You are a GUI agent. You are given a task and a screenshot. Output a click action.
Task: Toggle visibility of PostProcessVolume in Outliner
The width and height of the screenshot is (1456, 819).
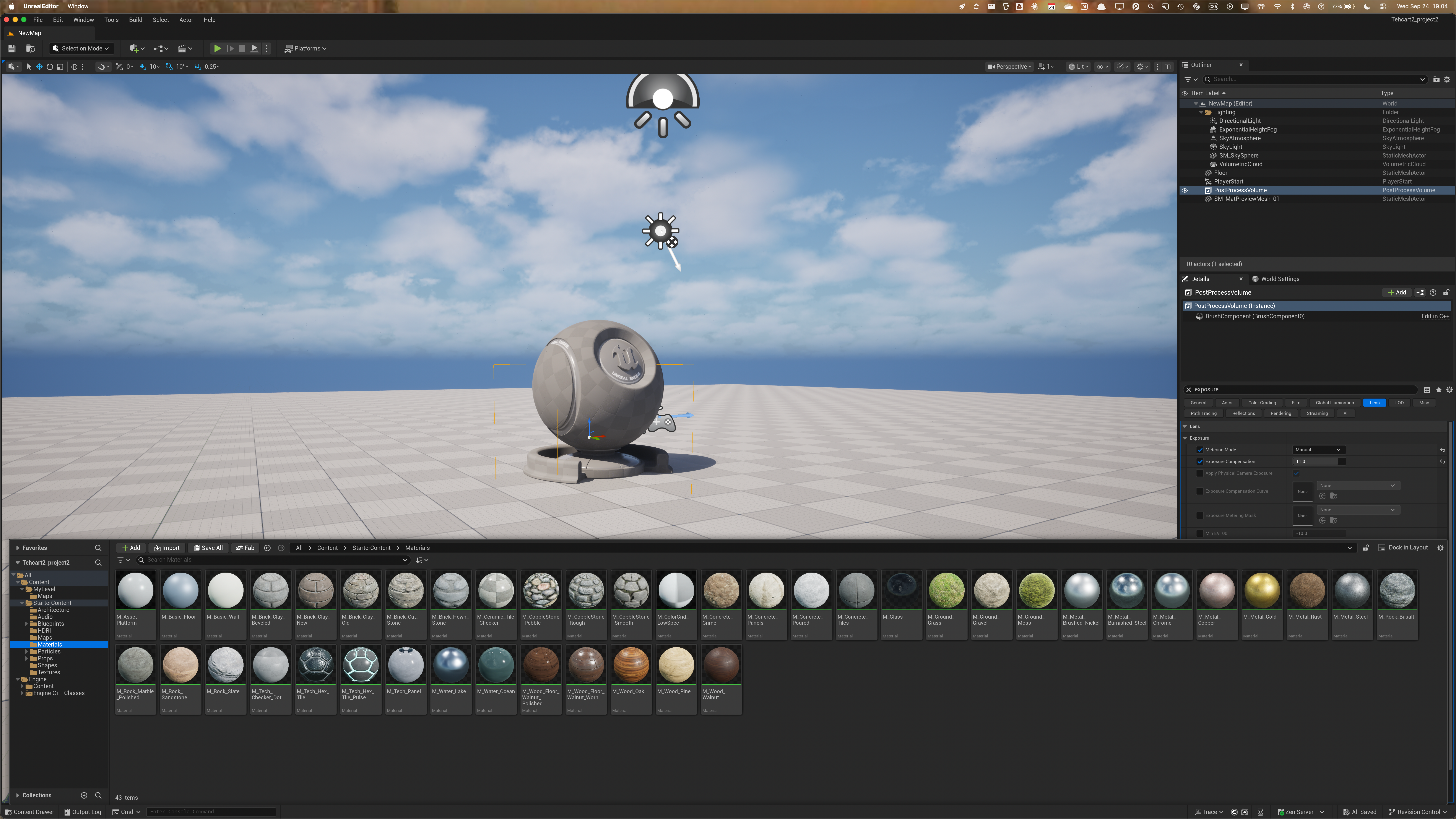pyautogui.click(x=1185, y=190)
